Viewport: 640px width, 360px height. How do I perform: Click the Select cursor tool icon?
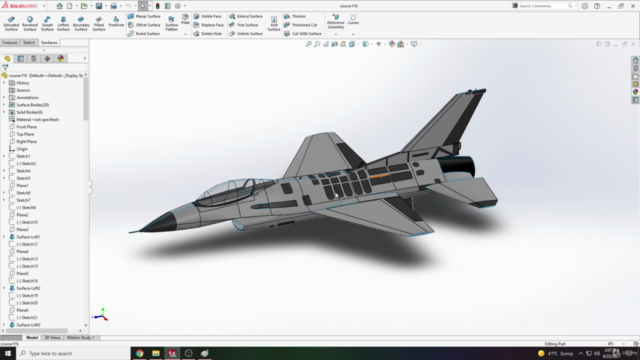143,6
